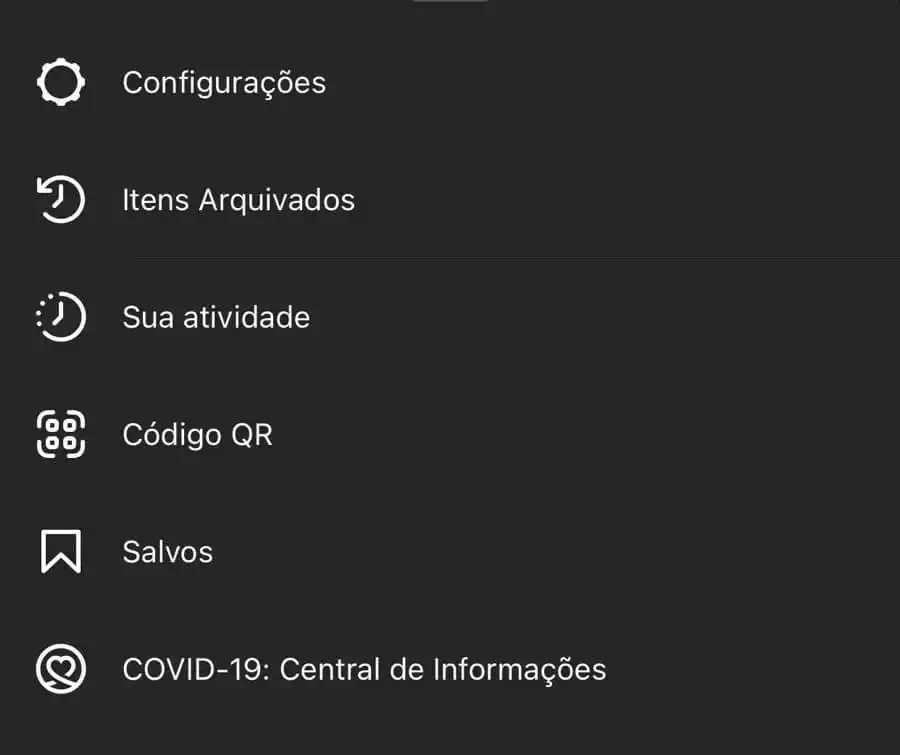
Task: Choose Código QR from the list
Action: click(197, 434)
